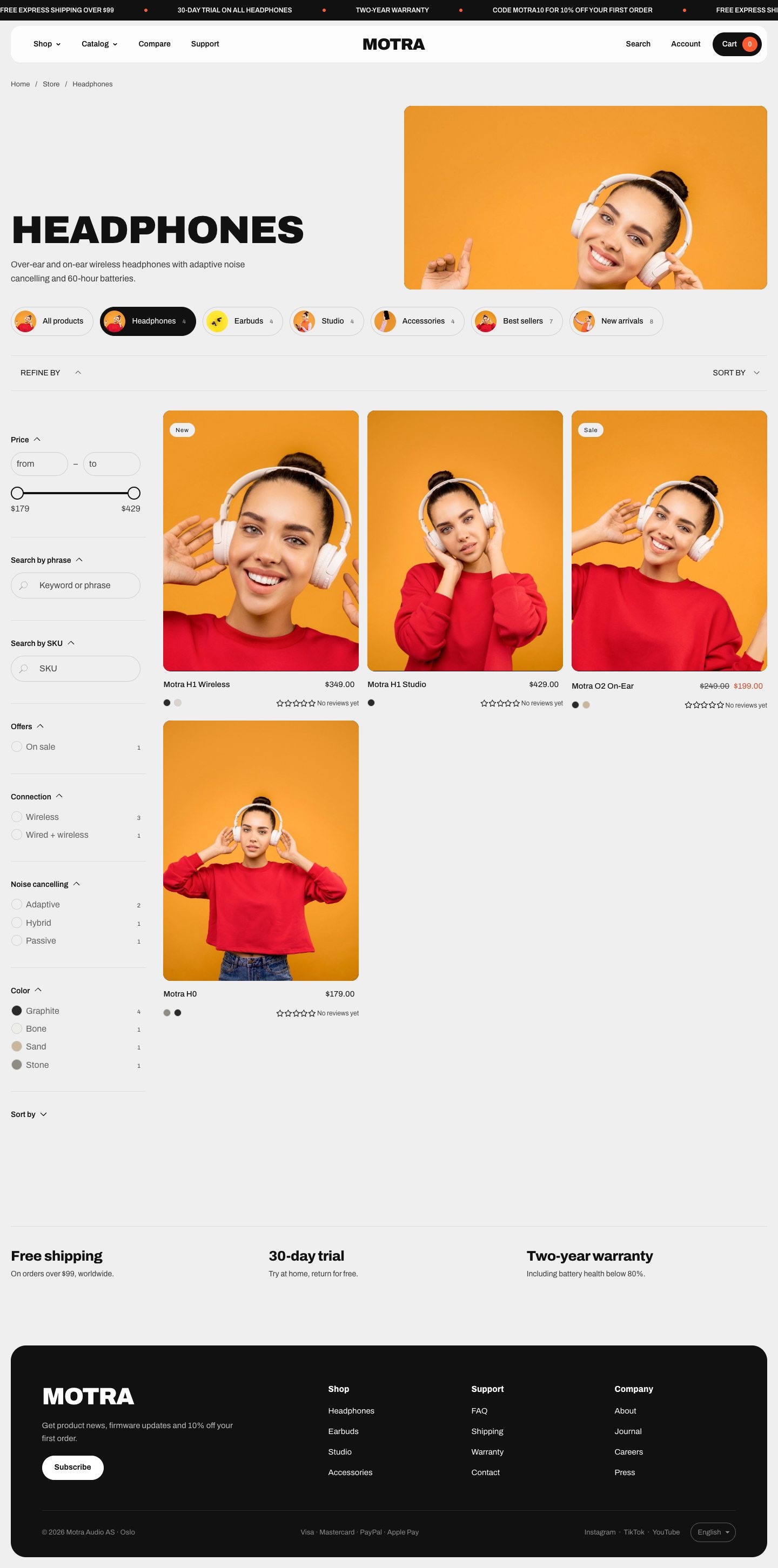Open the Motra H0 product image

click(x=260, y=850)
